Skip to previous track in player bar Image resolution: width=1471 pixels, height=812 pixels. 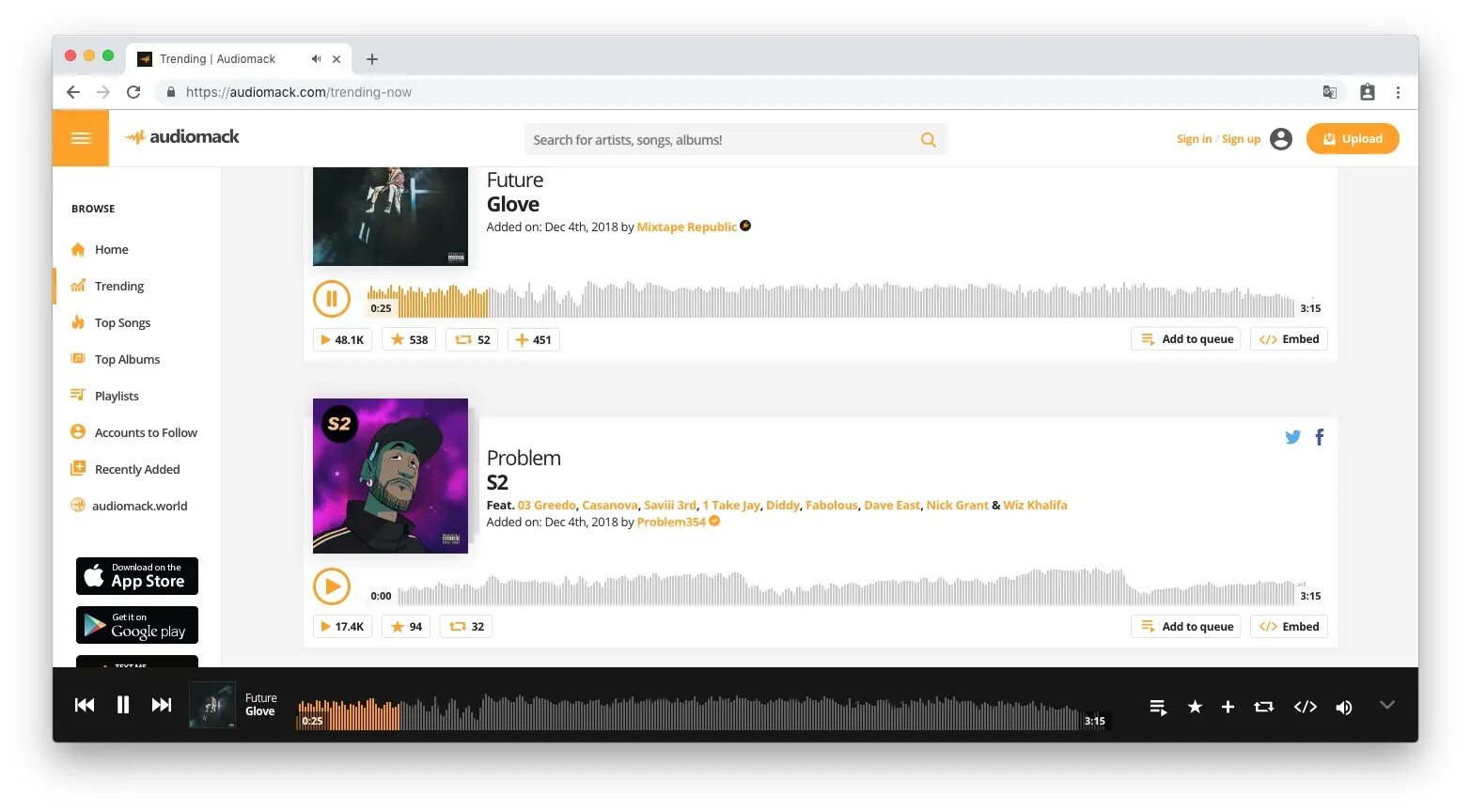point(85,705)
